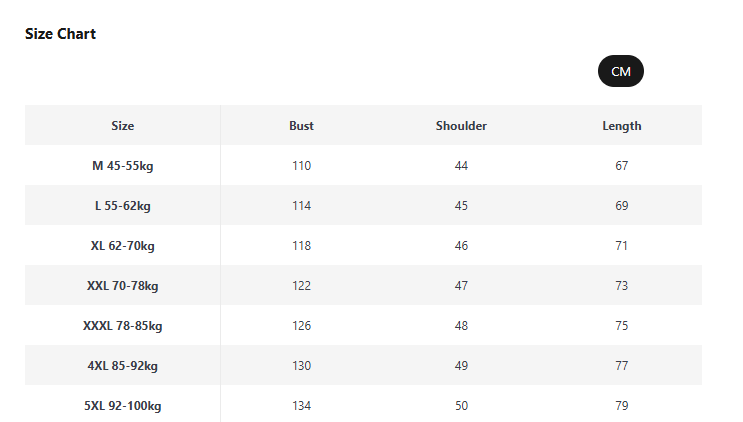Select the 5XL 92-100kg size row

tap(122, 406)
